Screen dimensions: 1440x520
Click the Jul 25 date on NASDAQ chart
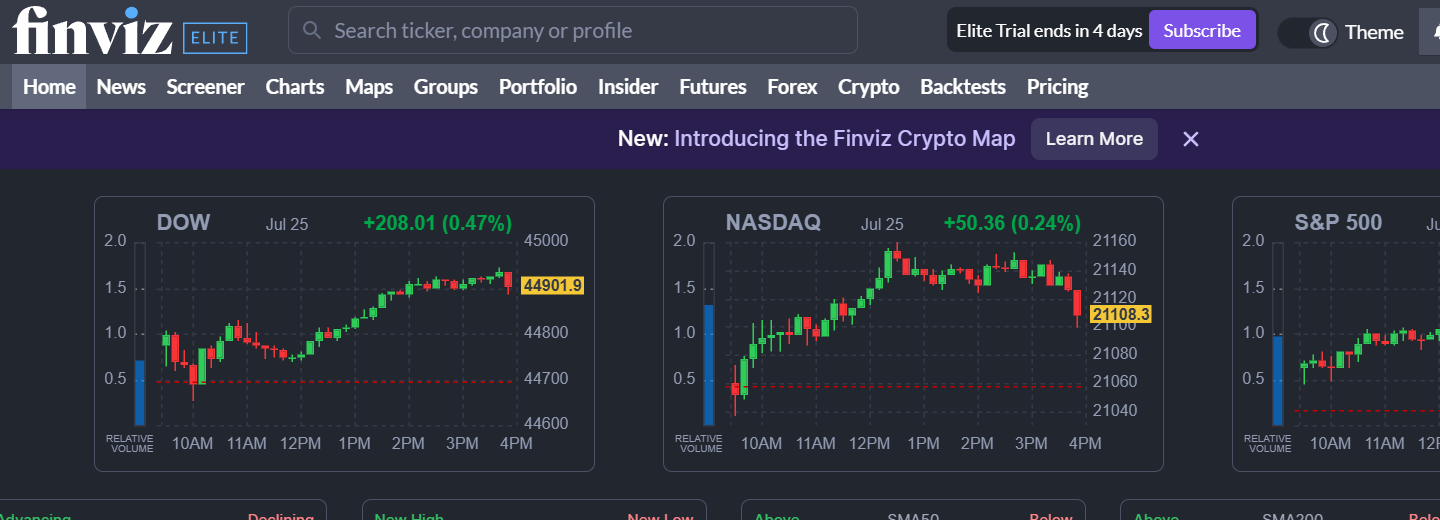[882, 224]
